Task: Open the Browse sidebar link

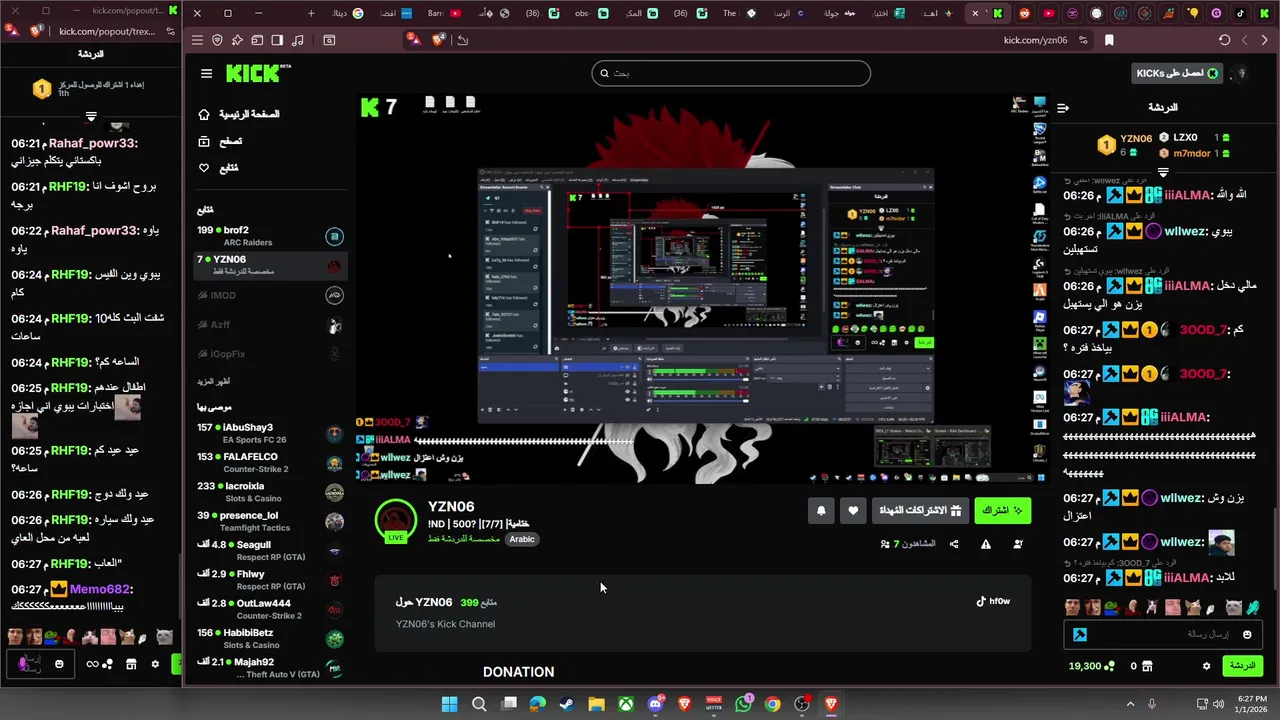Action: [220, 141]
